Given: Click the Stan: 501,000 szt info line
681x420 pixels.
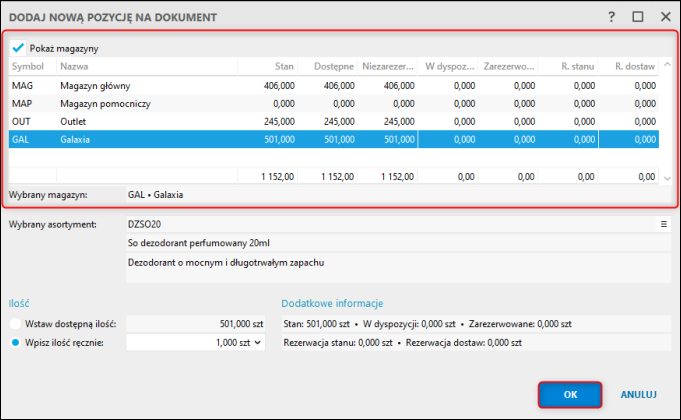Looking at the screenshot, I should point(476,324).
